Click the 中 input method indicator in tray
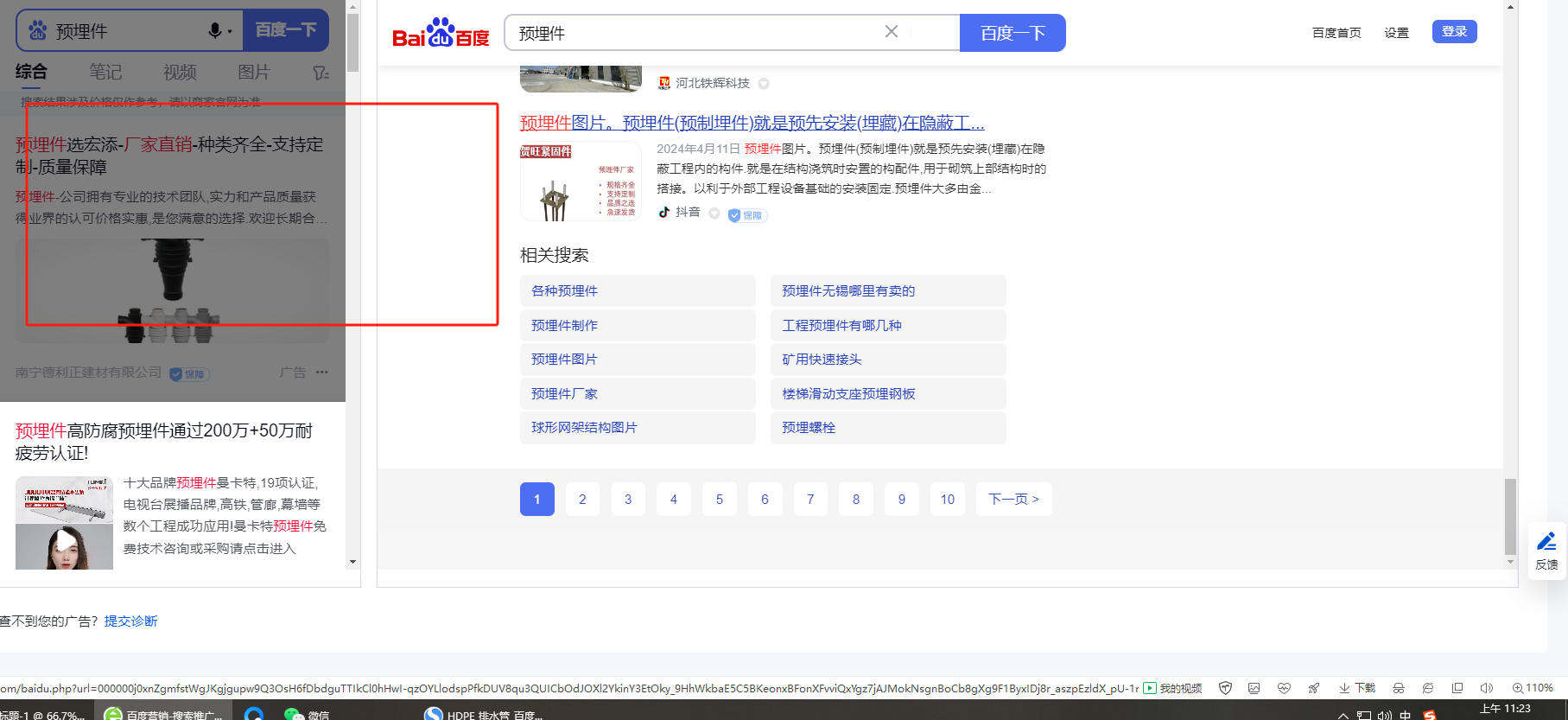Image resolution: width=1568 pixels, height=720 pixels. click(1406, 716)
